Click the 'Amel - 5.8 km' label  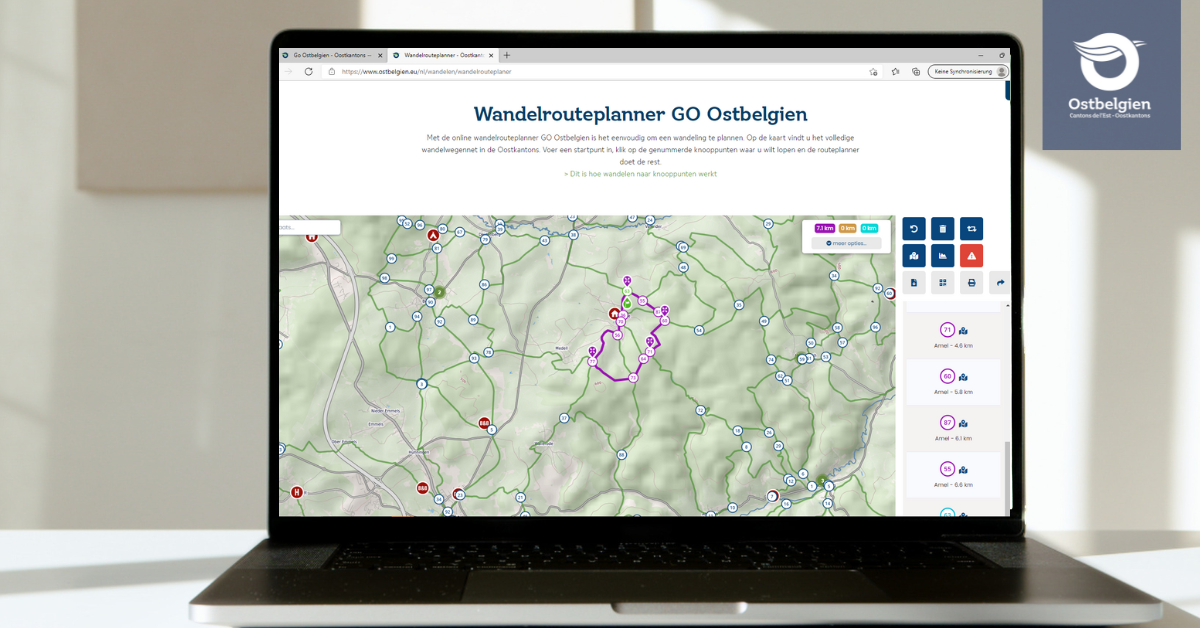pos(953,392)
